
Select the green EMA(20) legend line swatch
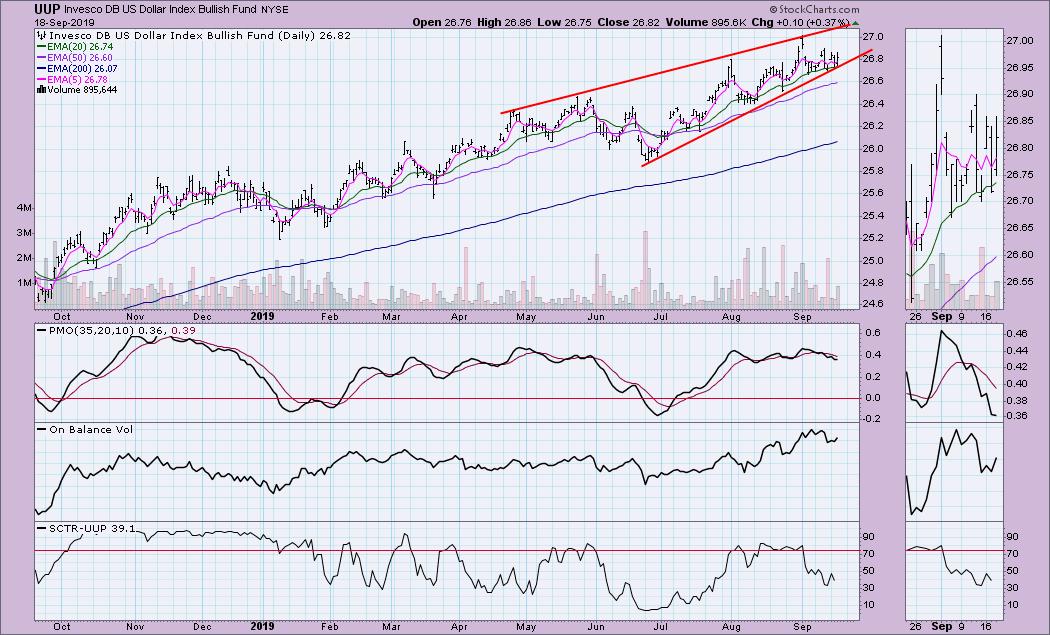pyautogui.click(x=42, y=47)
